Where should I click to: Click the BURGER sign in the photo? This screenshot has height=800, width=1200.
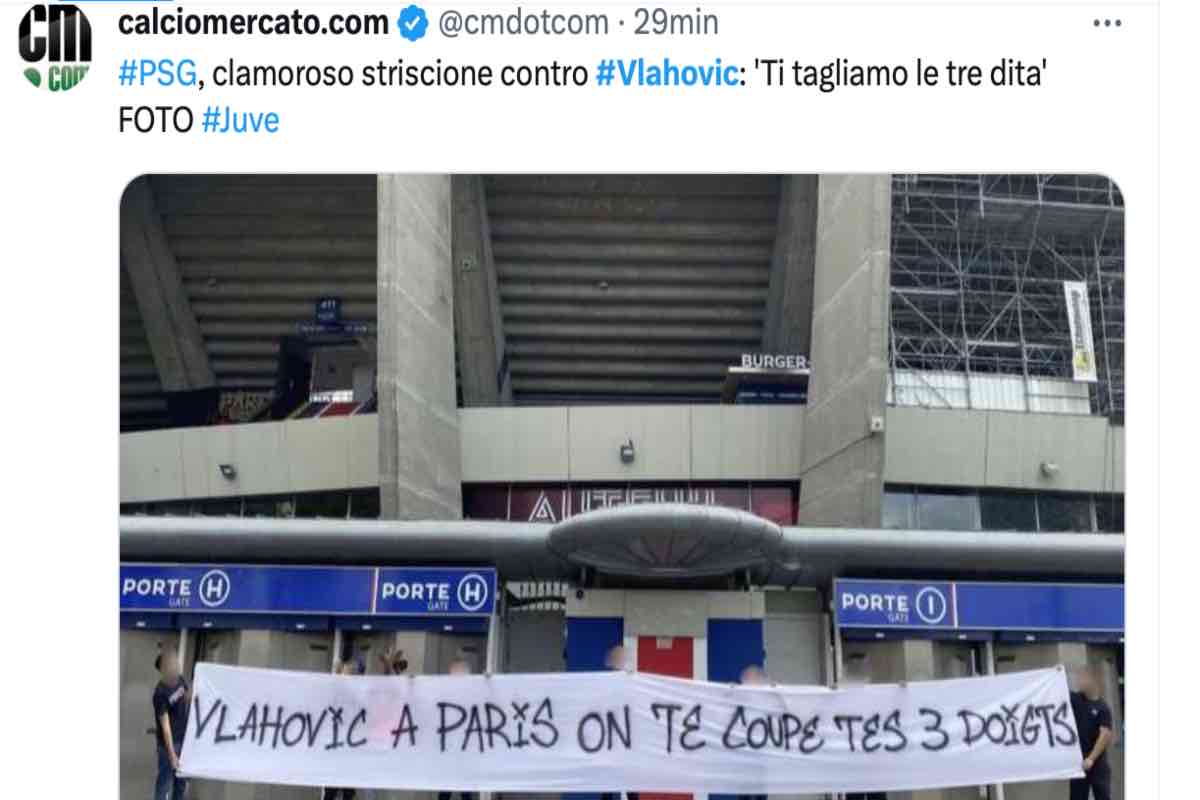coord(774,362)
